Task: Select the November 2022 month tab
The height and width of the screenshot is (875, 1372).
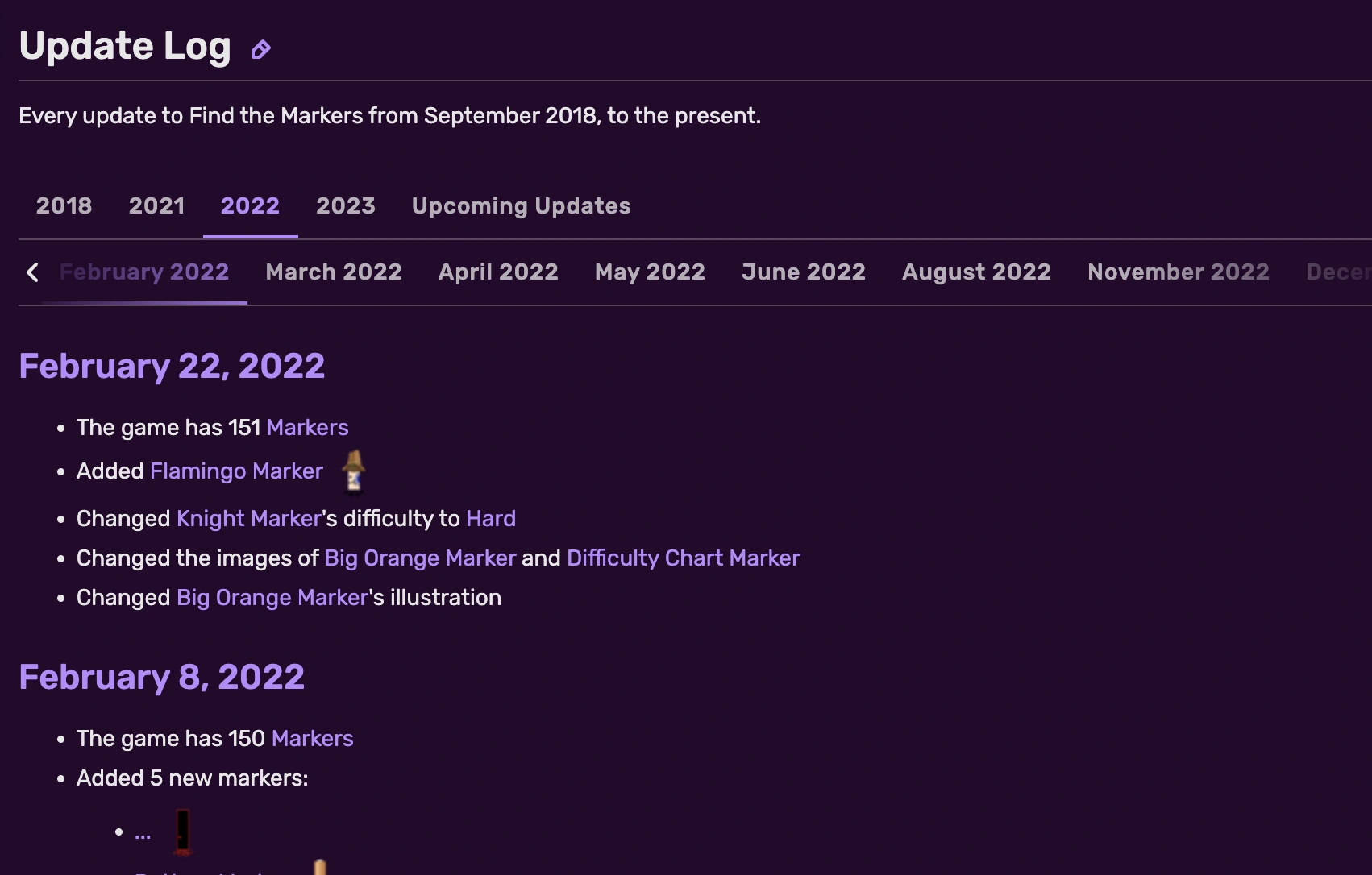Action: 1178,272
